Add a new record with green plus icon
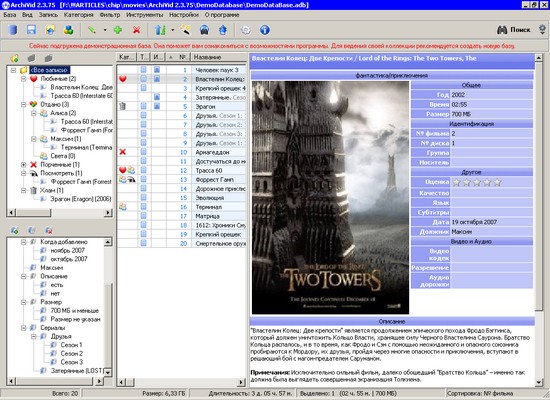550x400 pixels. [x=118, y=30]
